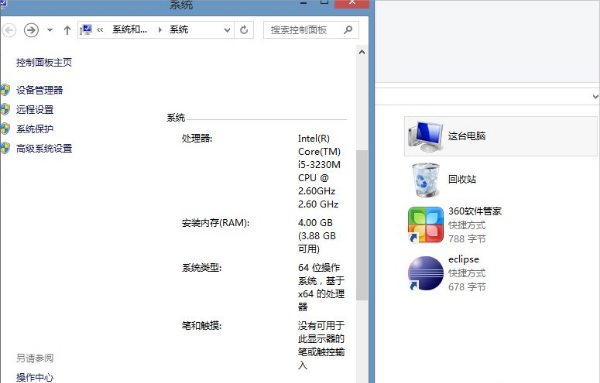Open the recent locations dropdown arrow
600x383 pixels.
[x=50, y=30]
